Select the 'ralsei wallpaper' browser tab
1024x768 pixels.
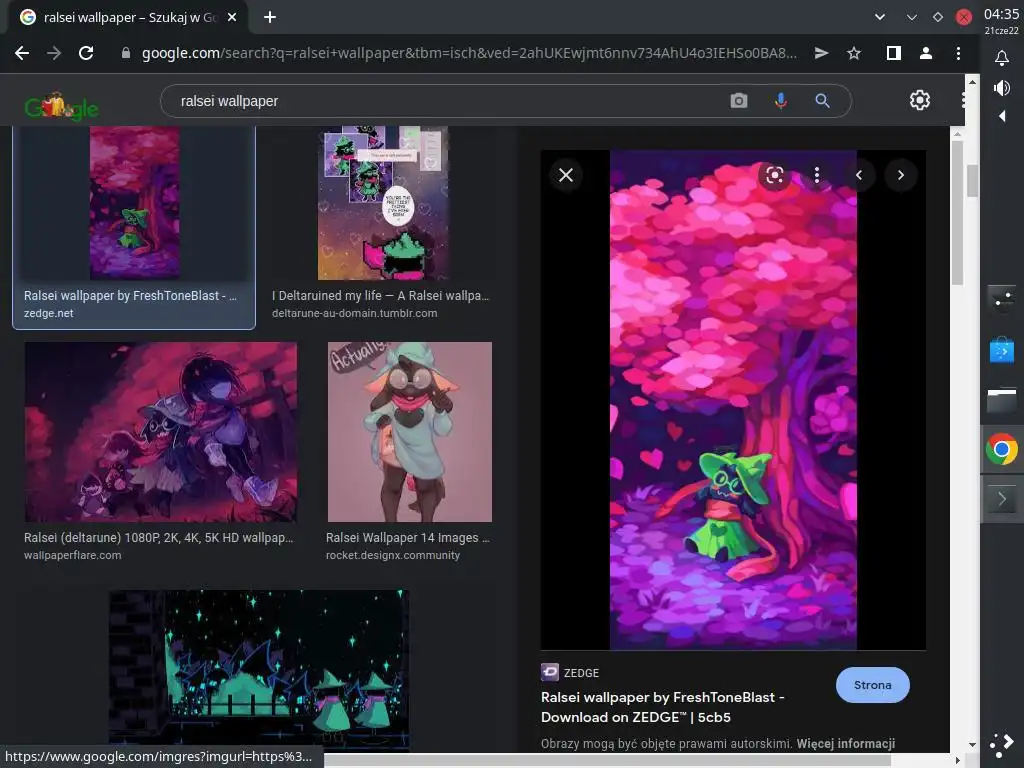click(129, 18)
